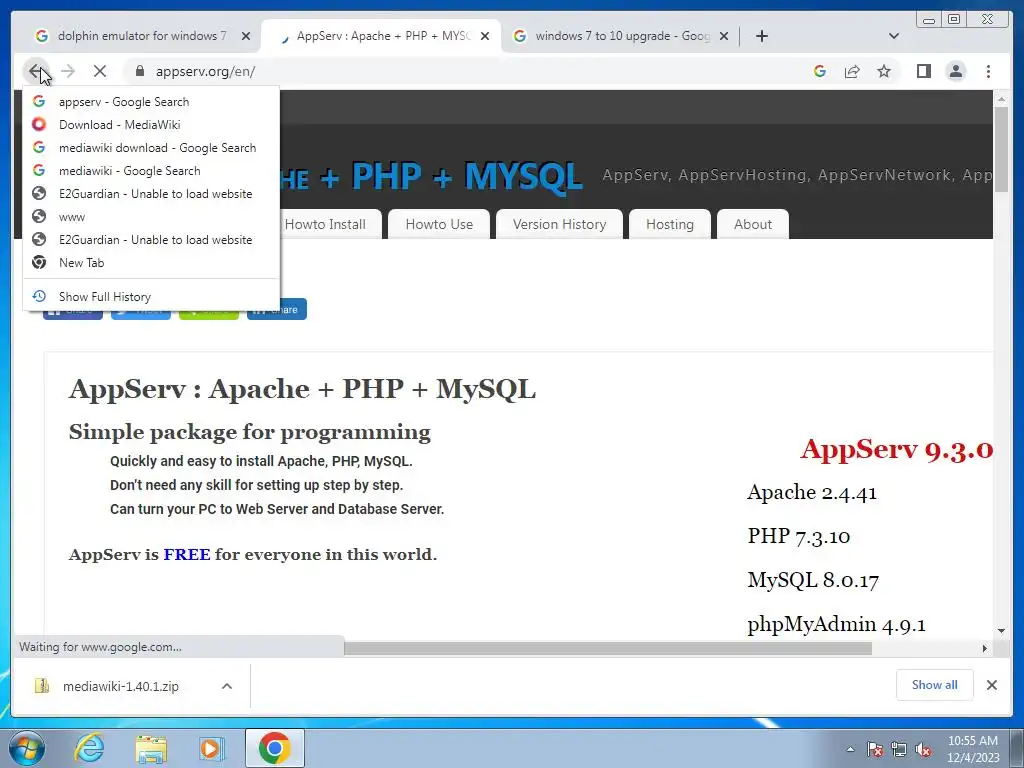Bookmark this page with the star icon
The image size is (1024, 768).
coord(884,71)
